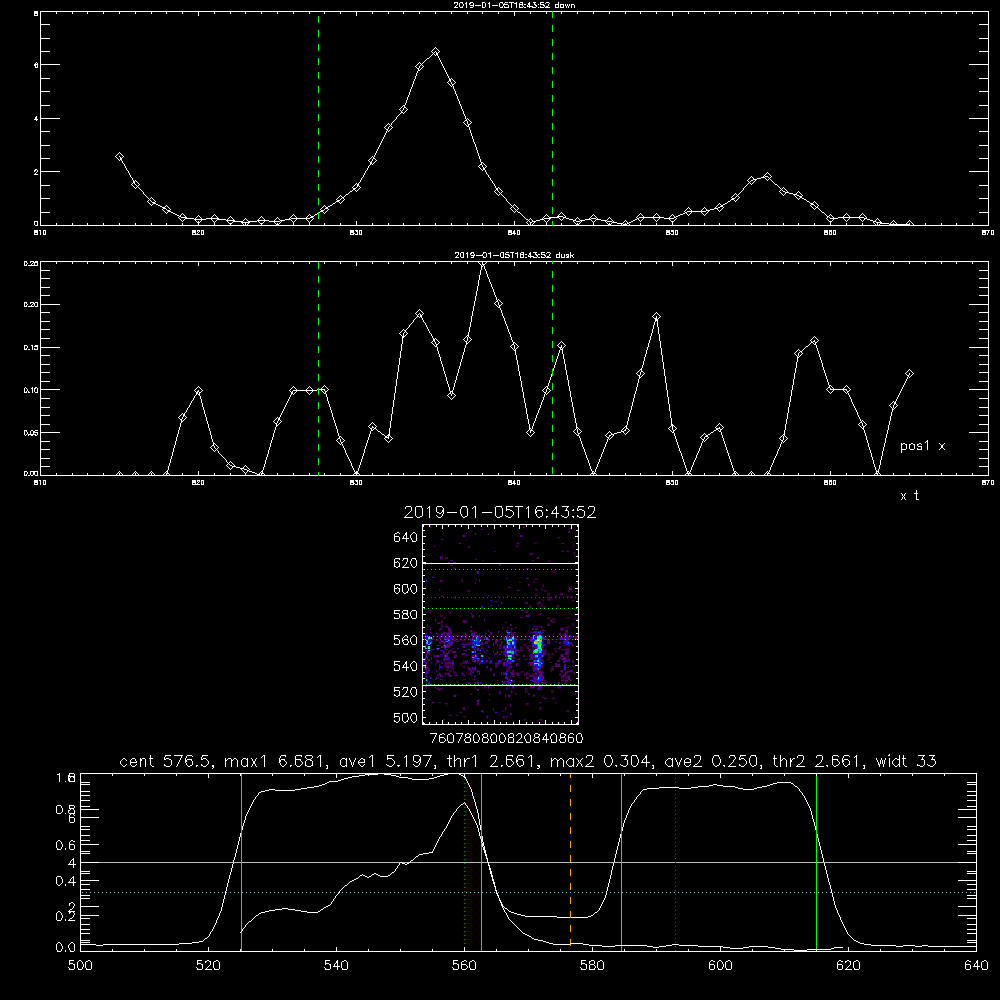The width and height of the screenshot is (1000, 1000).
Task: Click the dawn plot title text
Action: (x=514, y=5)
